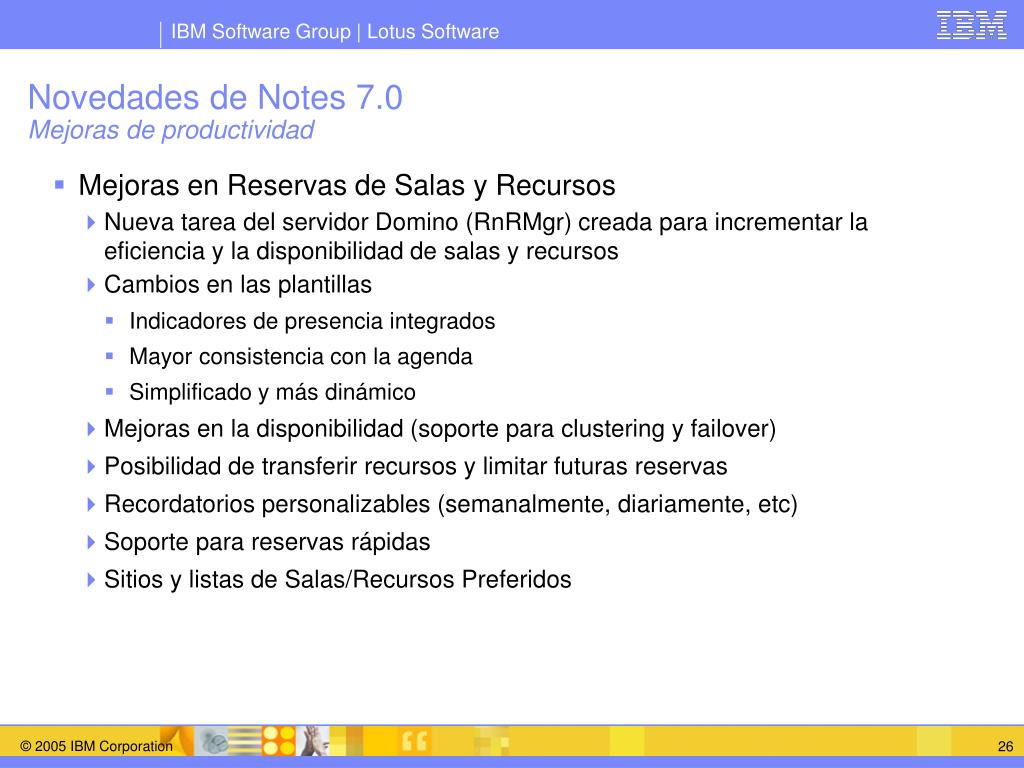This screenshot has width=1024, height=768.
Task: Click the line "Mejoras en la disponibilidad (soporte para clustering y failover)"
Action: click(x=440, y=429)
